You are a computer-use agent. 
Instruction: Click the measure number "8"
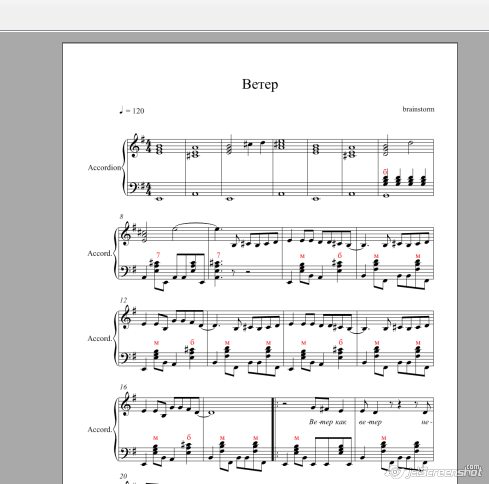point(122,216)
